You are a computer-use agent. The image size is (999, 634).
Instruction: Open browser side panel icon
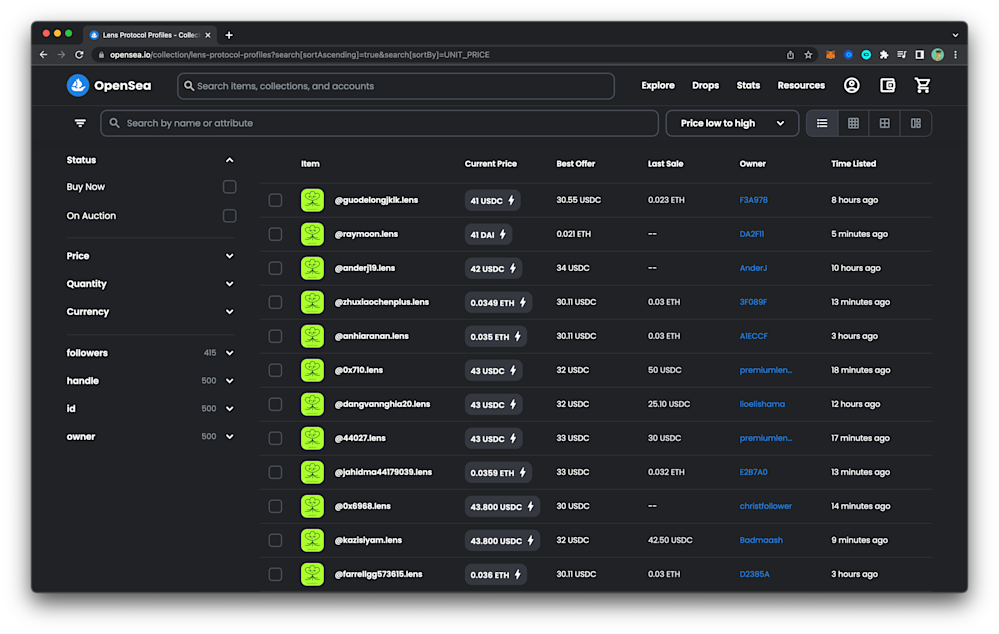click(x=919, y=55)
